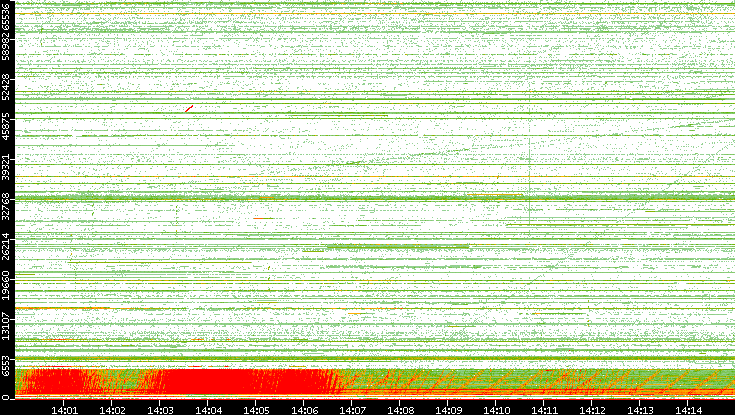
Task: Select the 14:06 time axis label
Action: tap(305, 408)
